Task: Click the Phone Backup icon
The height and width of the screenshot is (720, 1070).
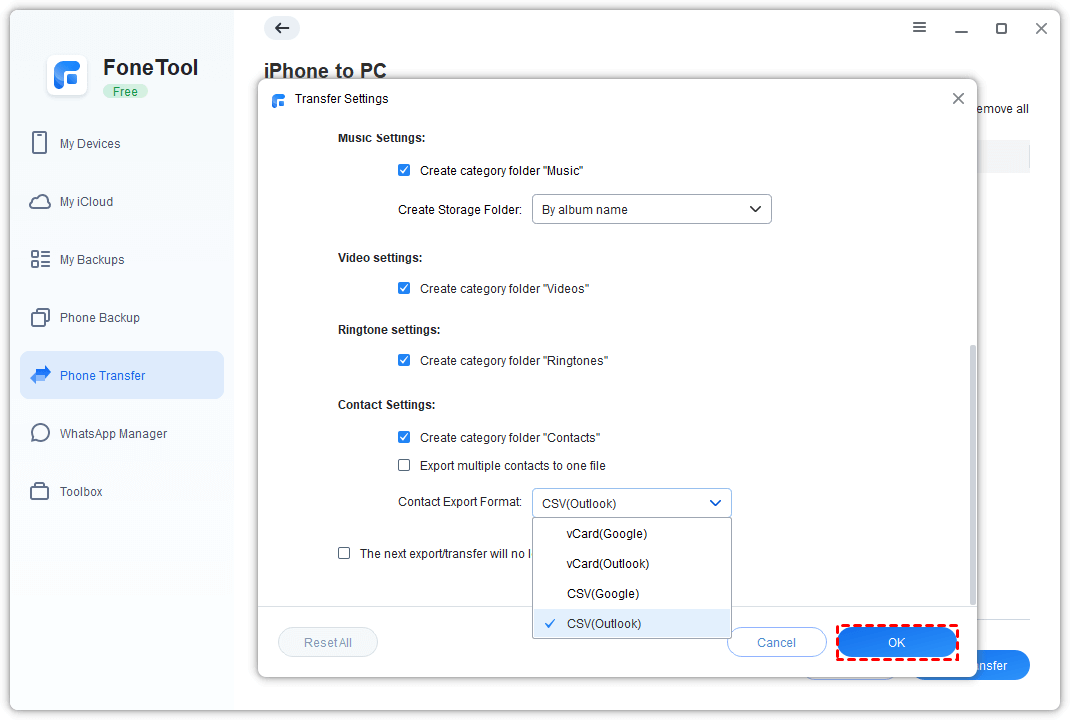Action: [x=40, y=318]
